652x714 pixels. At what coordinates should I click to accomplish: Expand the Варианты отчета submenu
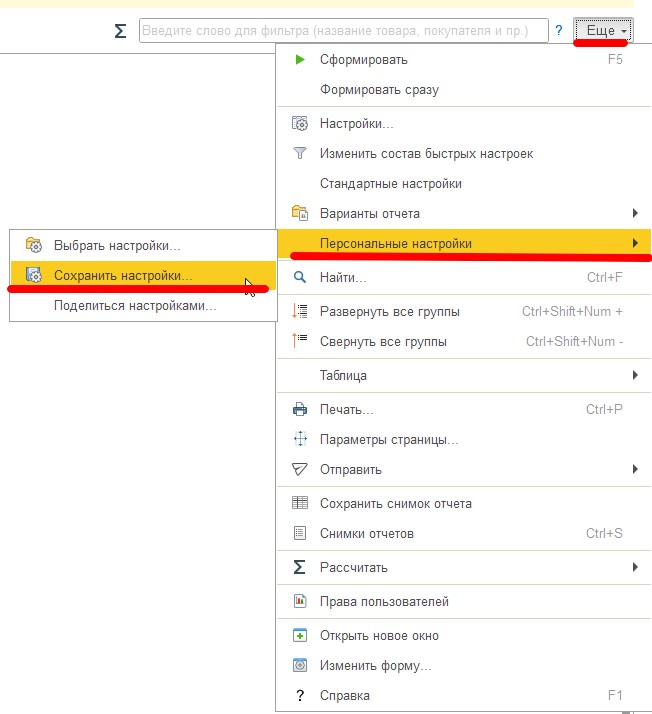[635, 213]
